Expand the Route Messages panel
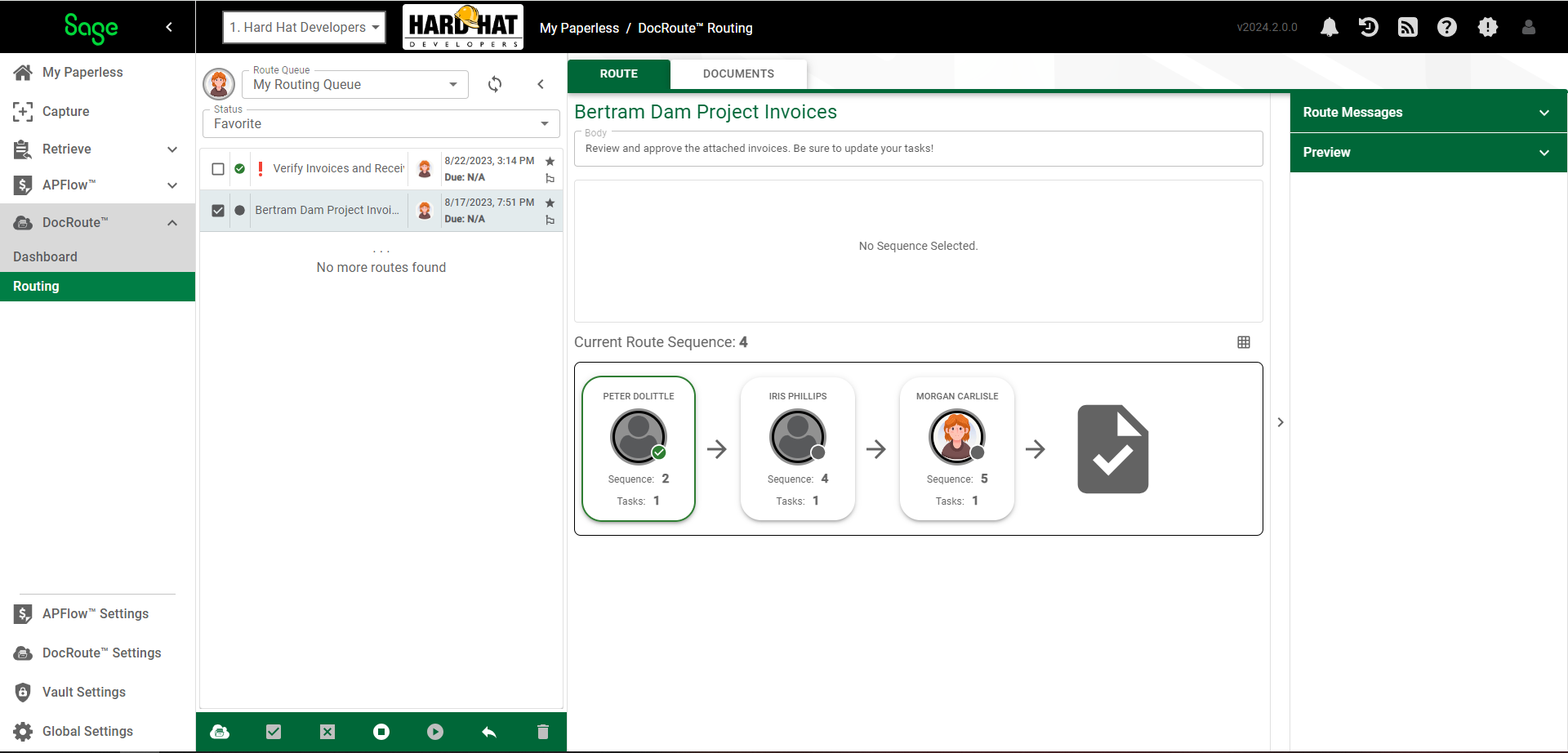1568x753 pixels. coord(1428,113)
